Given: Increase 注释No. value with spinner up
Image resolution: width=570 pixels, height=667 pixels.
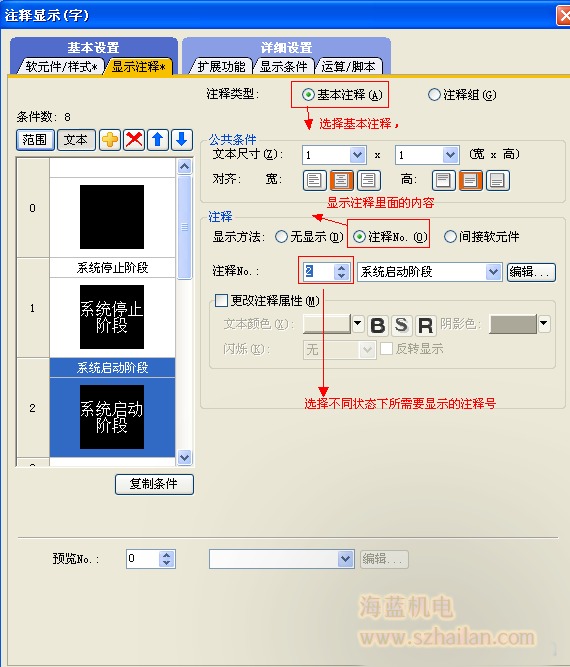Looking at the screenshot, I should click(x=341, y=268).
